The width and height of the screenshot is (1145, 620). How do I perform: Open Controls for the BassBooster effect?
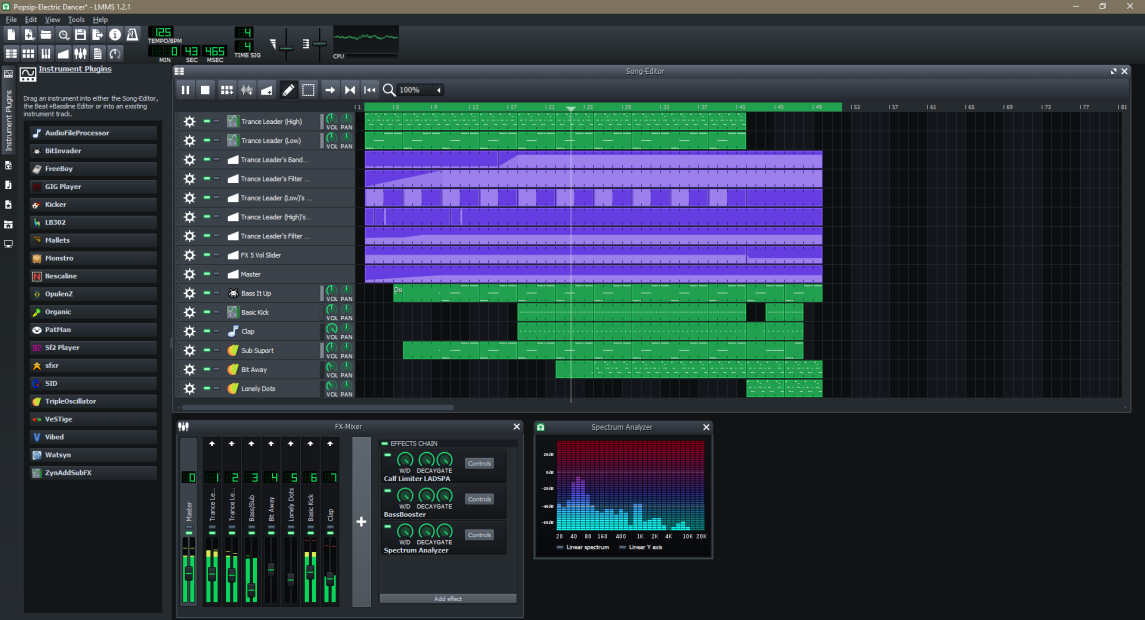(x=479, y=499)
